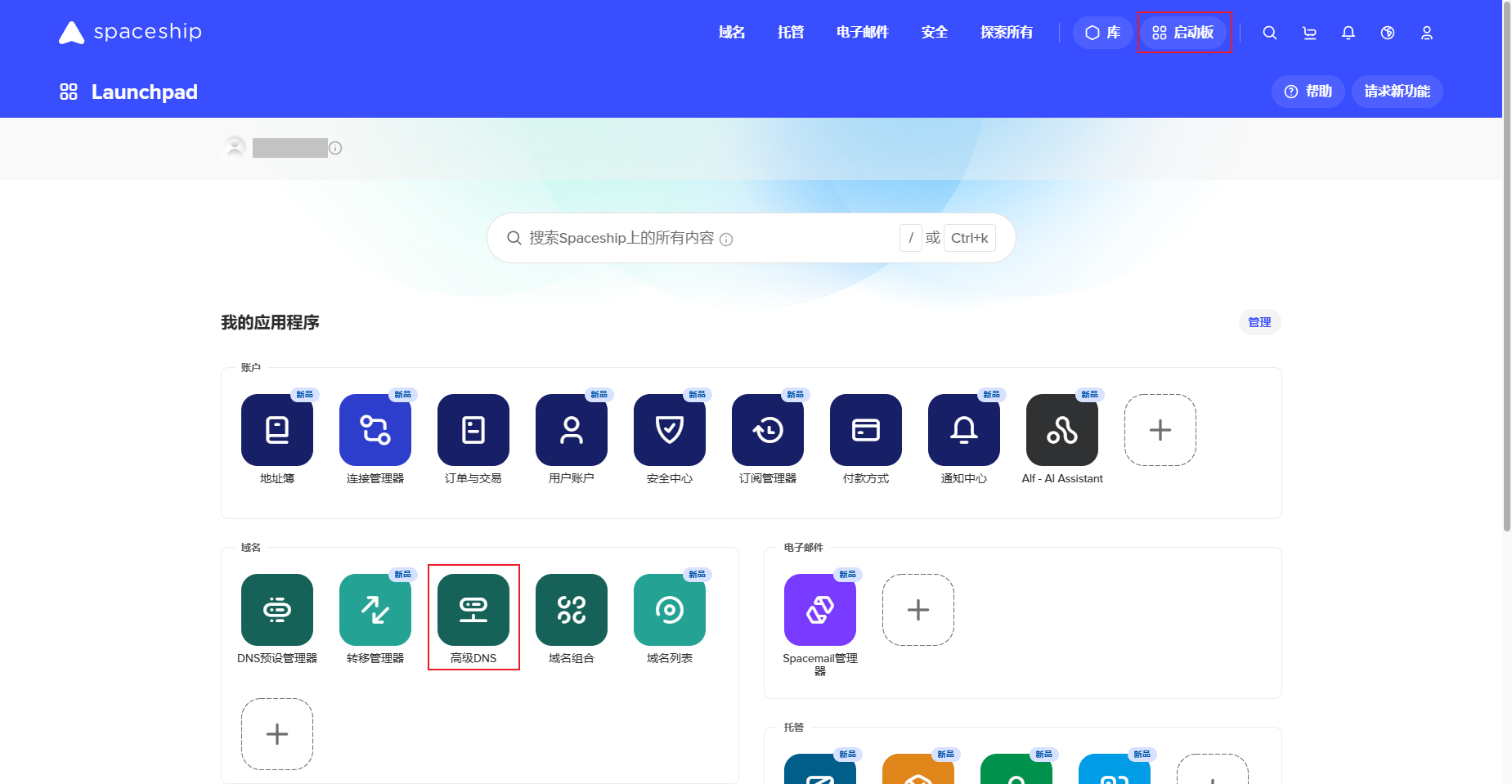The width and height of the screenshot is (1512, 784).
Task: Open the DNS预设管理器 app
Action: pyautogui.click(x=277, y=610)
